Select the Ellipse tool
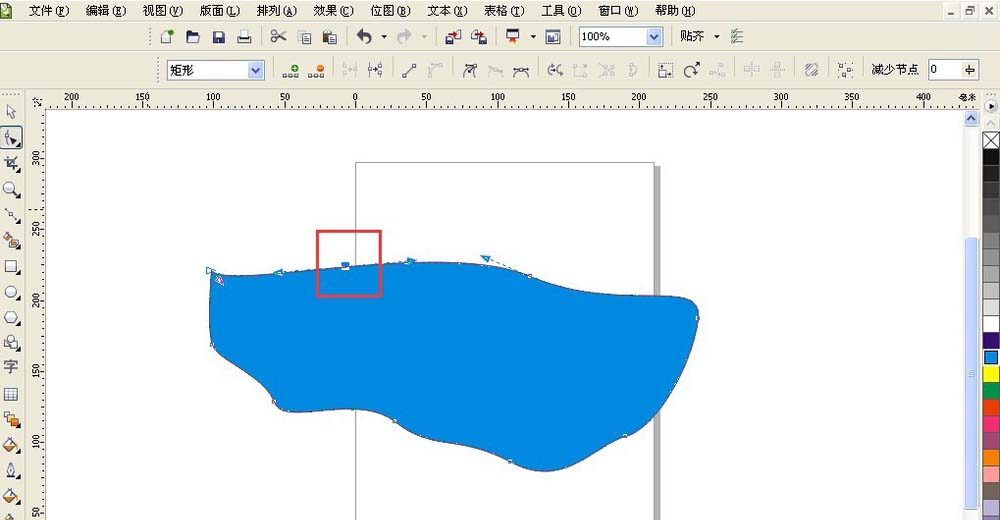The height and width of the screenshot is (520, 1000). click(x=11, y=292)
